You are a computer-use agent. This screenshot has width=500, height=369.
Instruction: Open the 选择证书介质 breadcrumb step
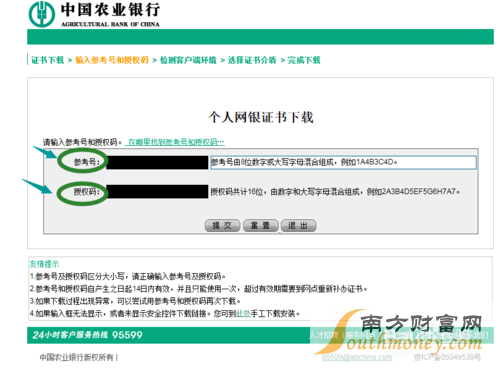pos(252,60)
